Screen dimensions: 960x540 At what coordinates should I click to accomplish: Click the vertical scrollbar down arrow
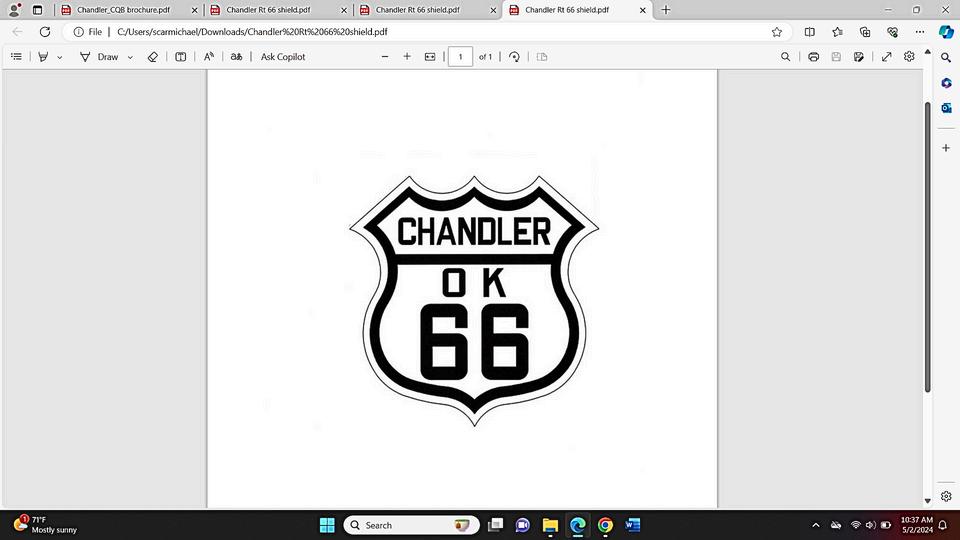[x=928, y=501]
